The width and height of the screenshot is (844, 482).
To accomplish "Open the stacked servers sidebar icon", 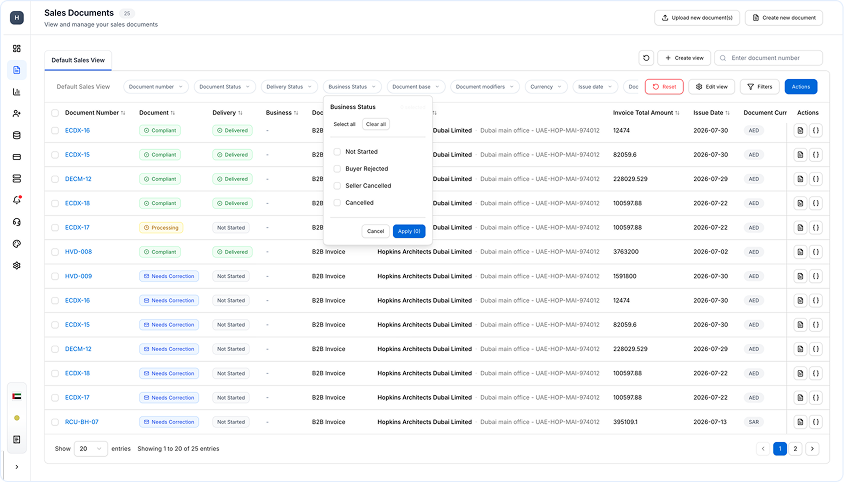I will point(17,179).
